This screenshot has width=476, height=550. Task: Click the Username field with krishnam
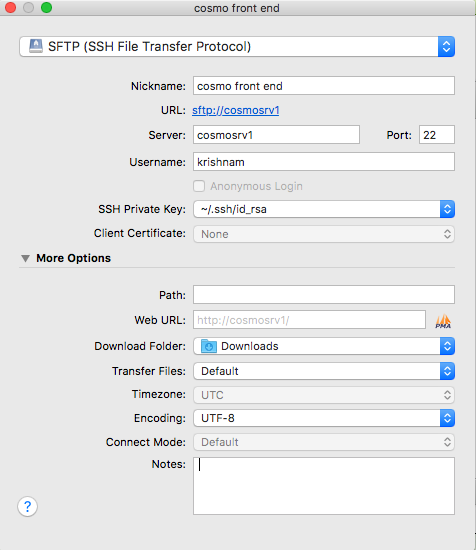coord(324,162)
